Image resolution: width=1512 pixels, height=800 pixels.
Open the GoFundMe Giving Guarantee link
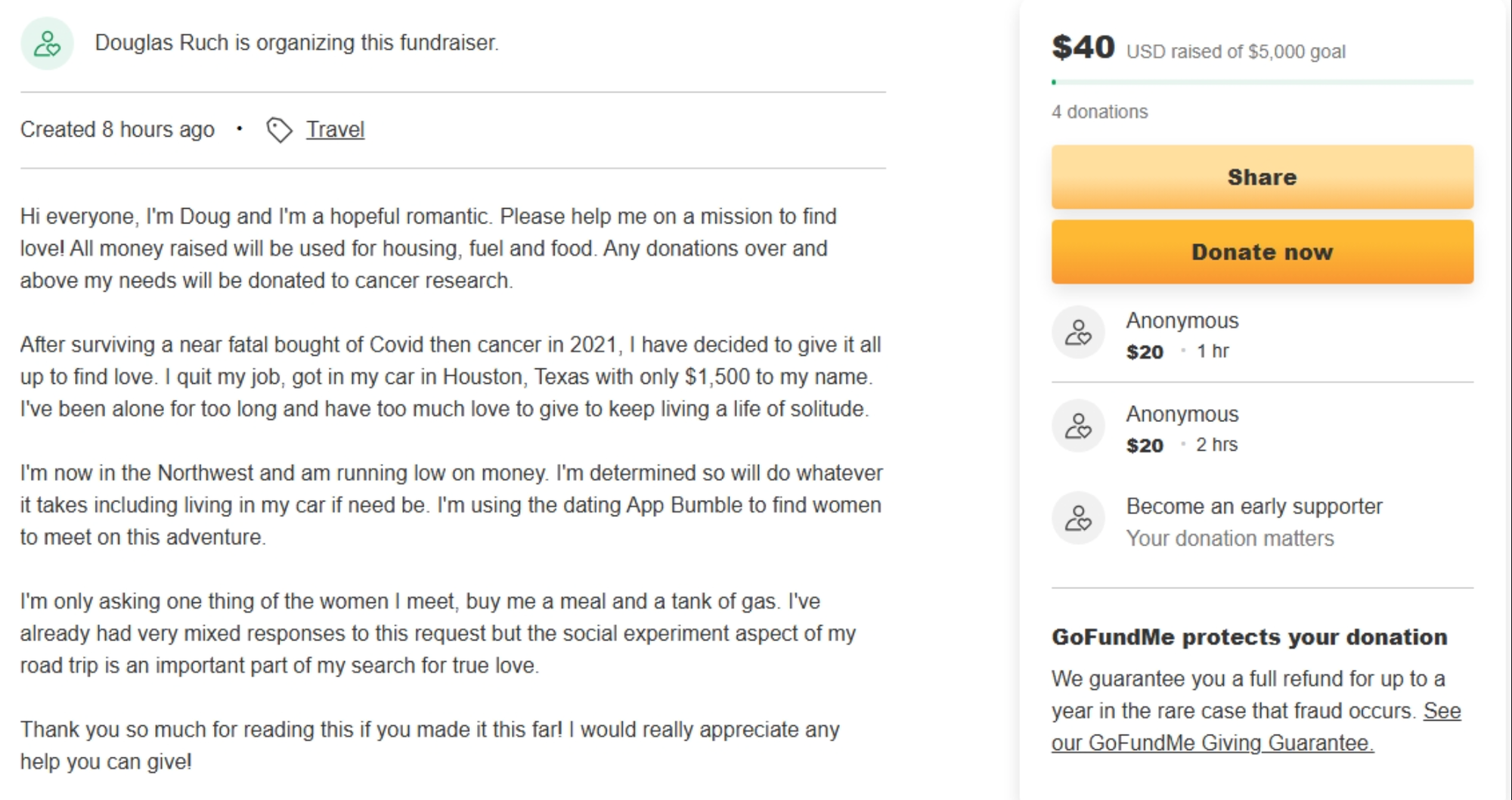point(1255,727)
